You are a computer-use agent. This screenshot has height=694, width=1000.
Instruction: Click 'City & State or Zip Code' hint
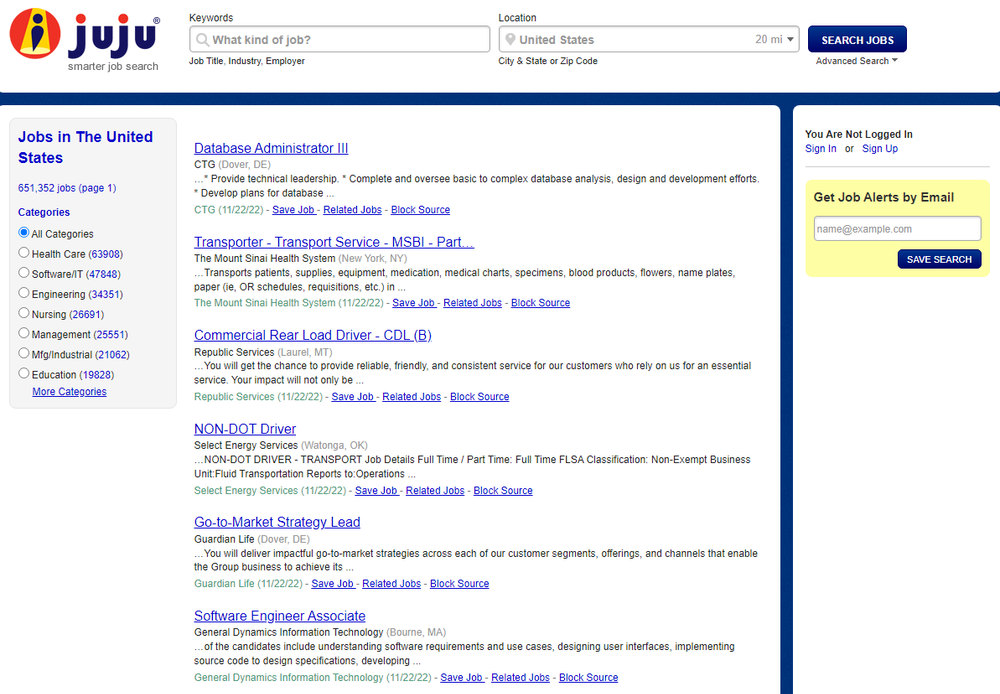(x=548, y=61)
